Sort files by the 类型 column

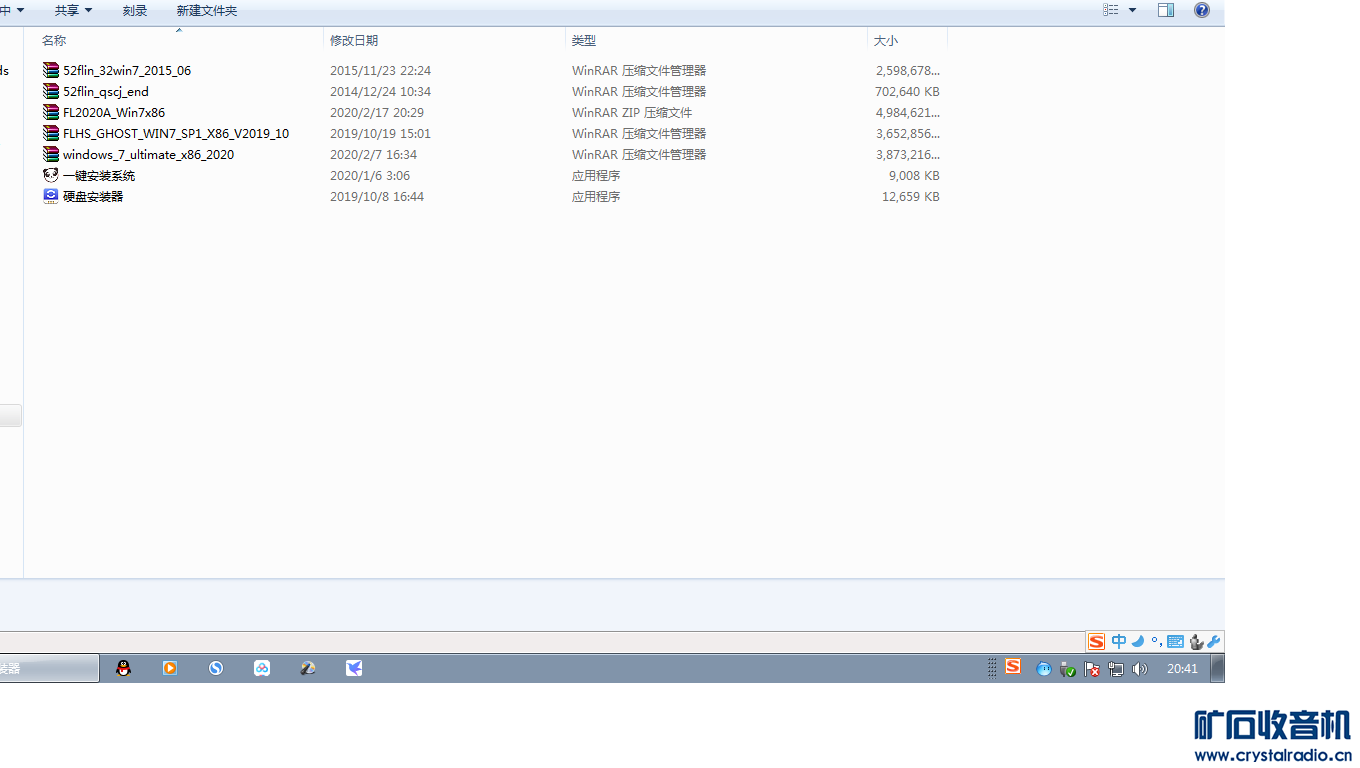pos(584,40)
